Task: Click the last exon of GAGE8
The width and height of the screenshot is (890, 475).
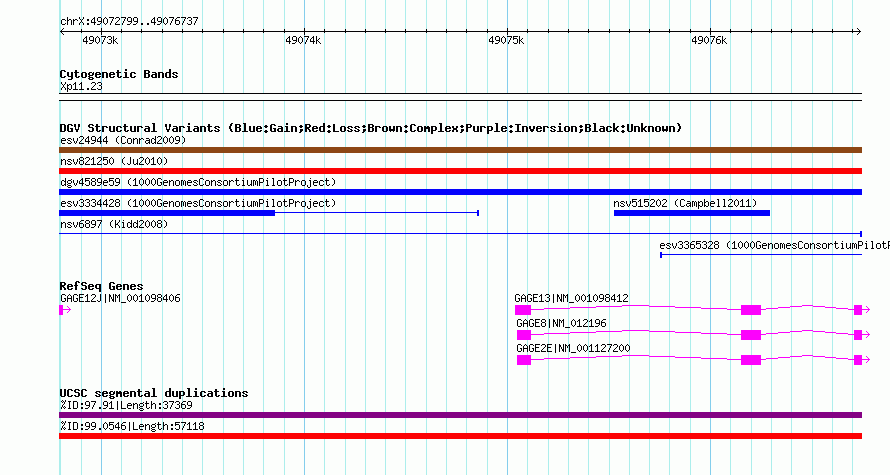Action: [858, 335]
